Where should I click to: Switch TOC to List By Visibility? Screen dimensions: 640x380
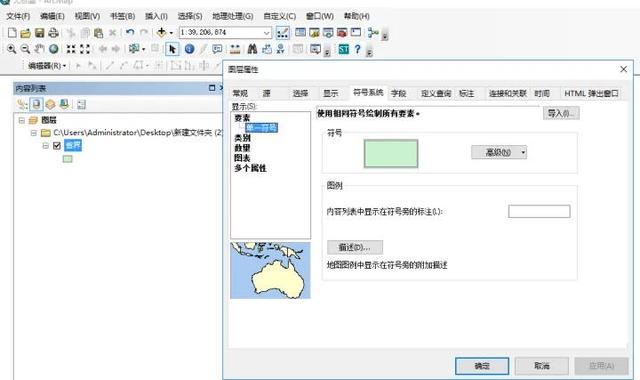pos(50,104)
